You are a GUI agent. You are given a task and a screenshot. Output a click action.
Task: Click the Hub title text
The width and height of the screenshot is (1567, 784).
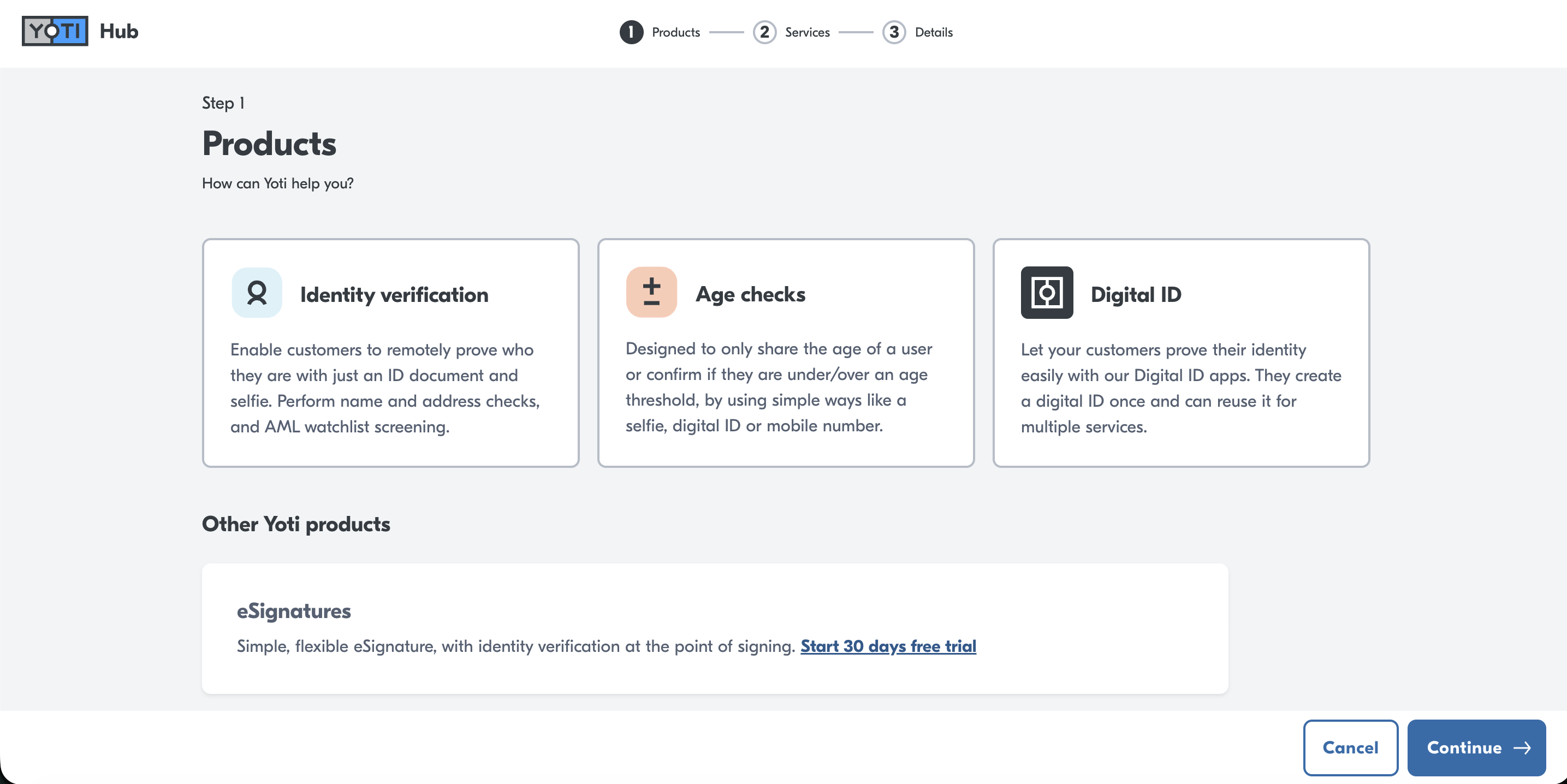pos(118,31)
